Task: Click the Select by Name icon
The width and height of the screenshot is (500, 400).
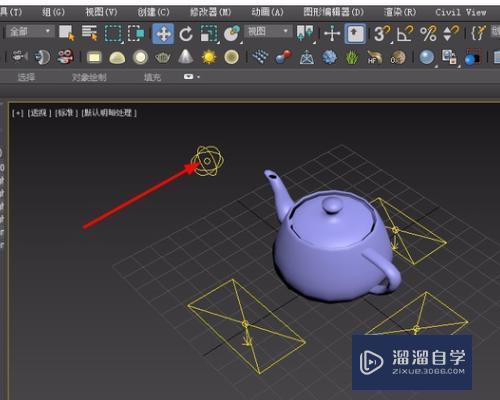Action: tap(89, 33)
